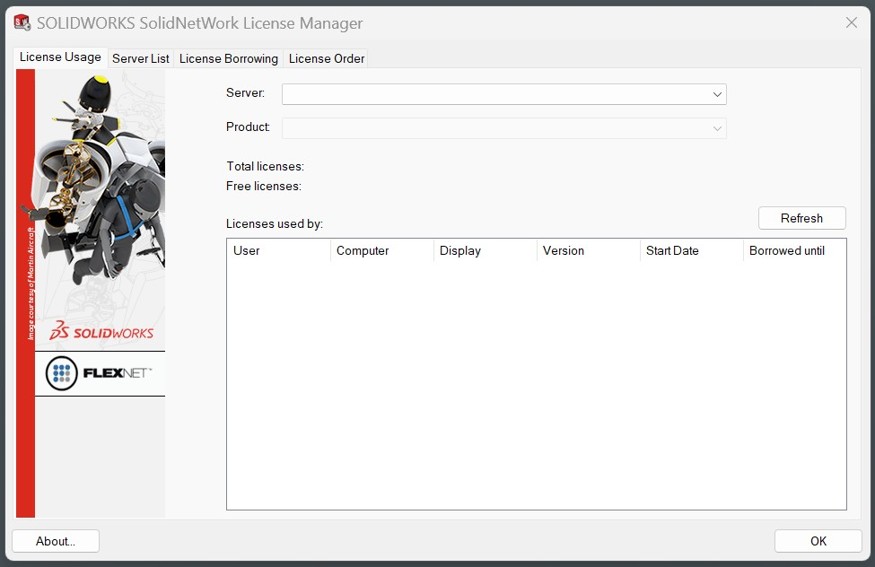Click the Version column header
The width and height of the screenshot is (875, 567).
click(x=588, y=251)
